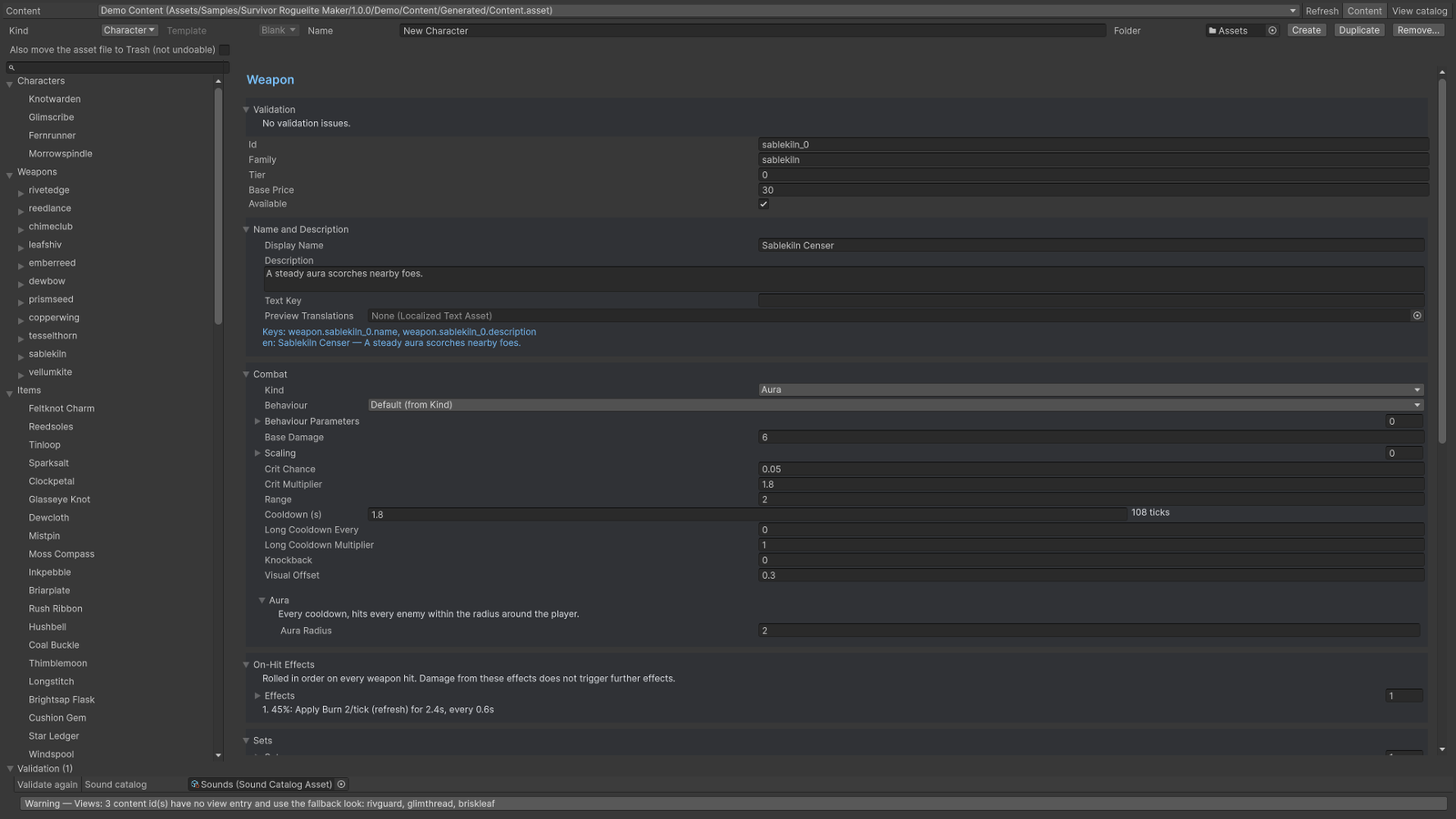Click the Refresh button
The height and width of the screenshot is (819, 1456).
[x=1321, y=11]
